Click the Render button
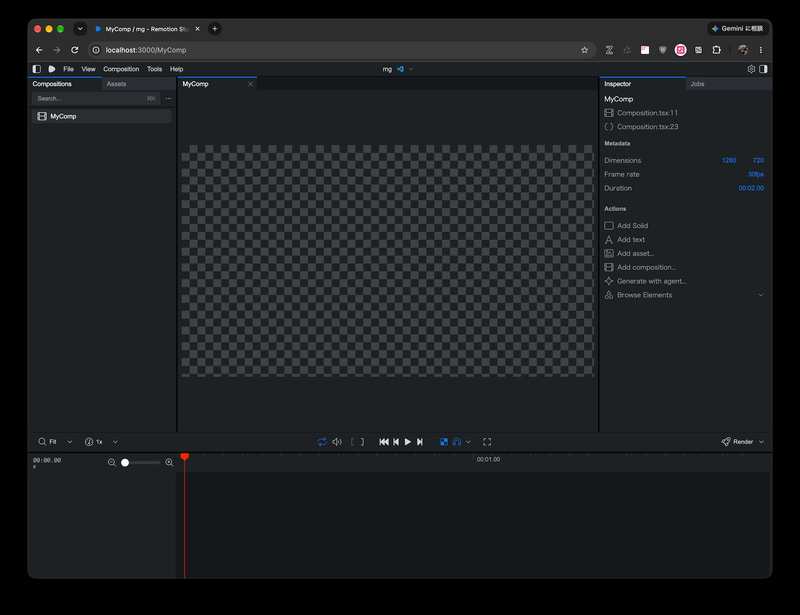 (x=737, y=442)
